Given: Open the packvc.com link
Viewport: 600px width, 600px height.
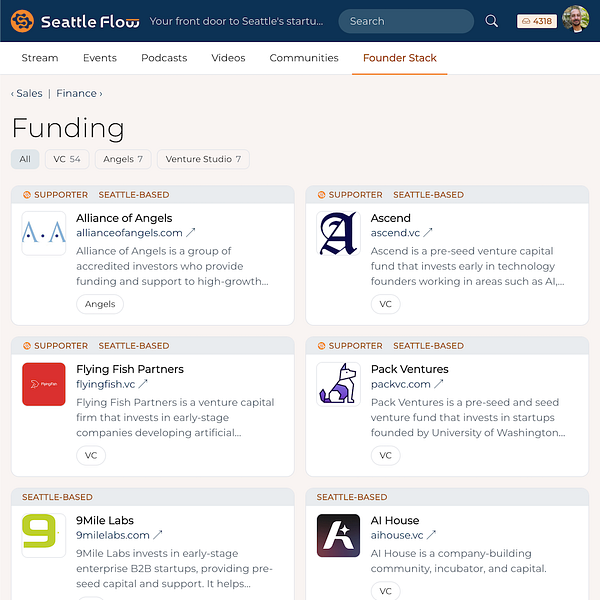Looking at the screenshot, I should (400, 384).
